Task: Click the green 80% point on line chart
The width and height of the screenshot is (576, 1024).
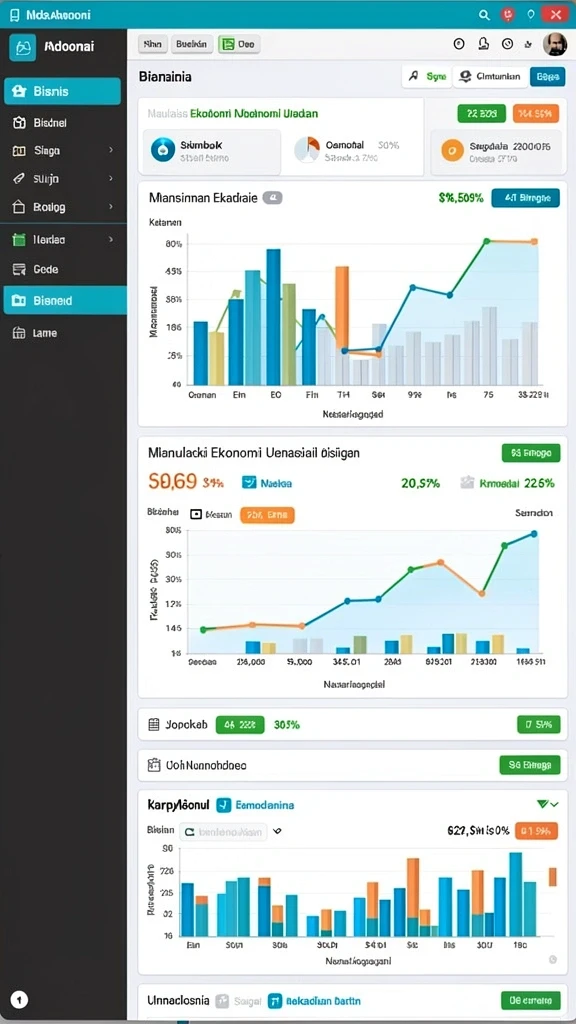Action: point(487,241)
